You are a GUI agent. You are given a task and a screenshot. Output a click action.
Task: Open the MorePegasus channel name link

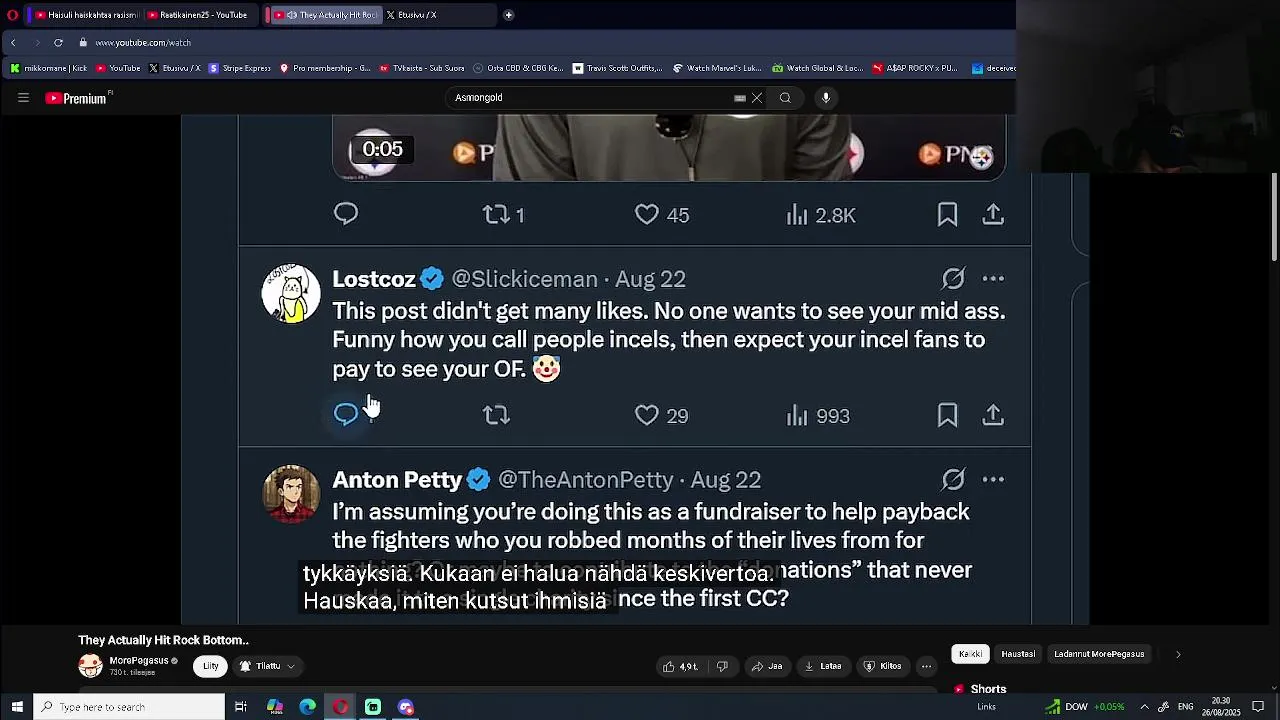(x=138, y=661)
